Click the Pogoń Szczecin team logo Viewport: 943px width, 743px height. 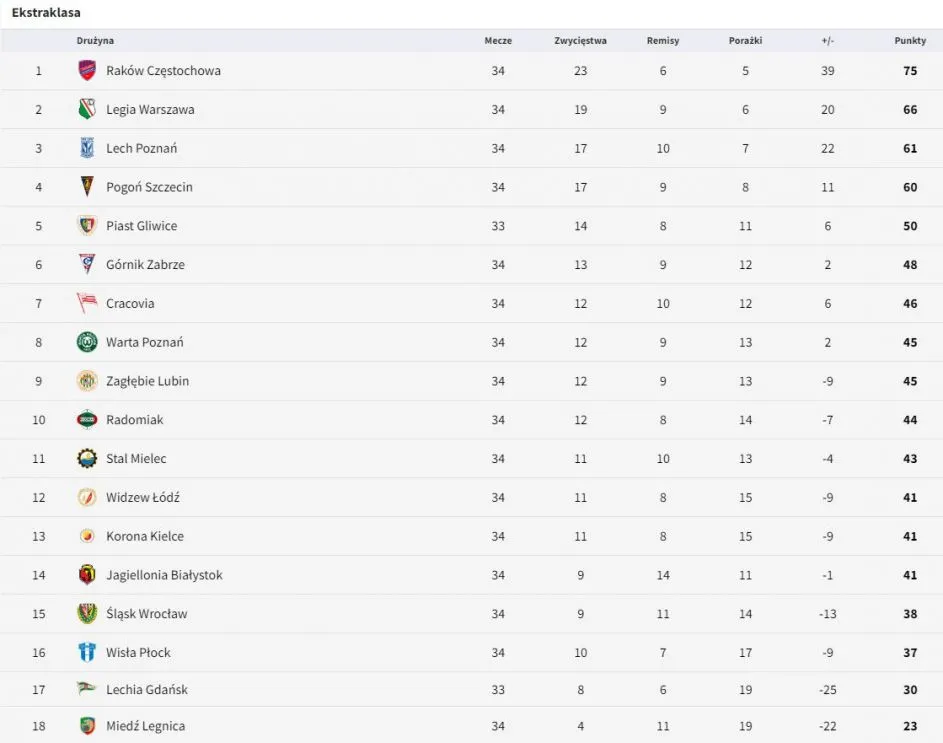pos(87,187)
